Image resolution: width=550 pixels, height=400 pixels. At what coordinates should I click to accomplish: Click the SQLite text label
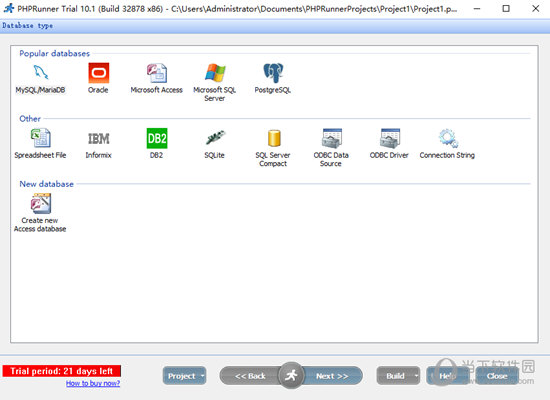[214, 155]
